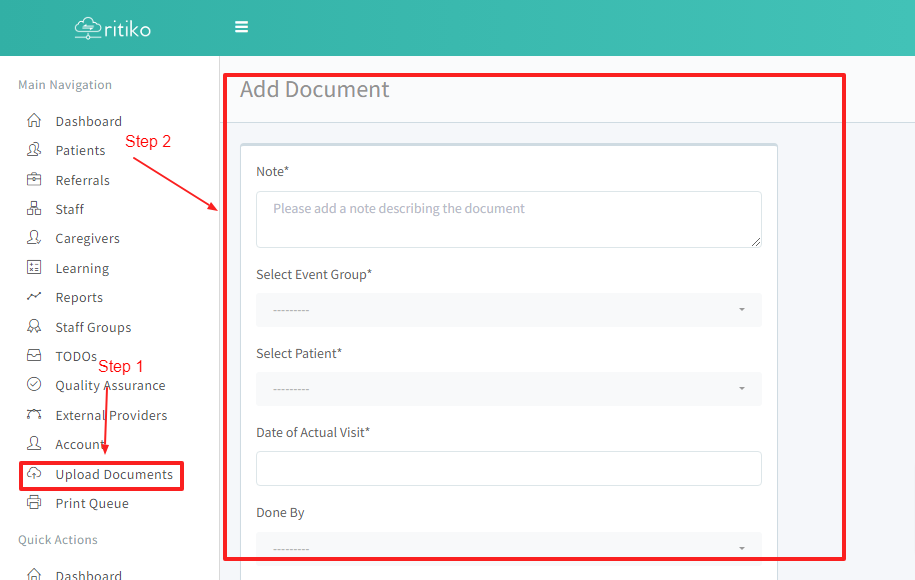The width and height of the screenshot is (915, 580).
Task: Click into the Note text area
Action: tap(508, 219)
